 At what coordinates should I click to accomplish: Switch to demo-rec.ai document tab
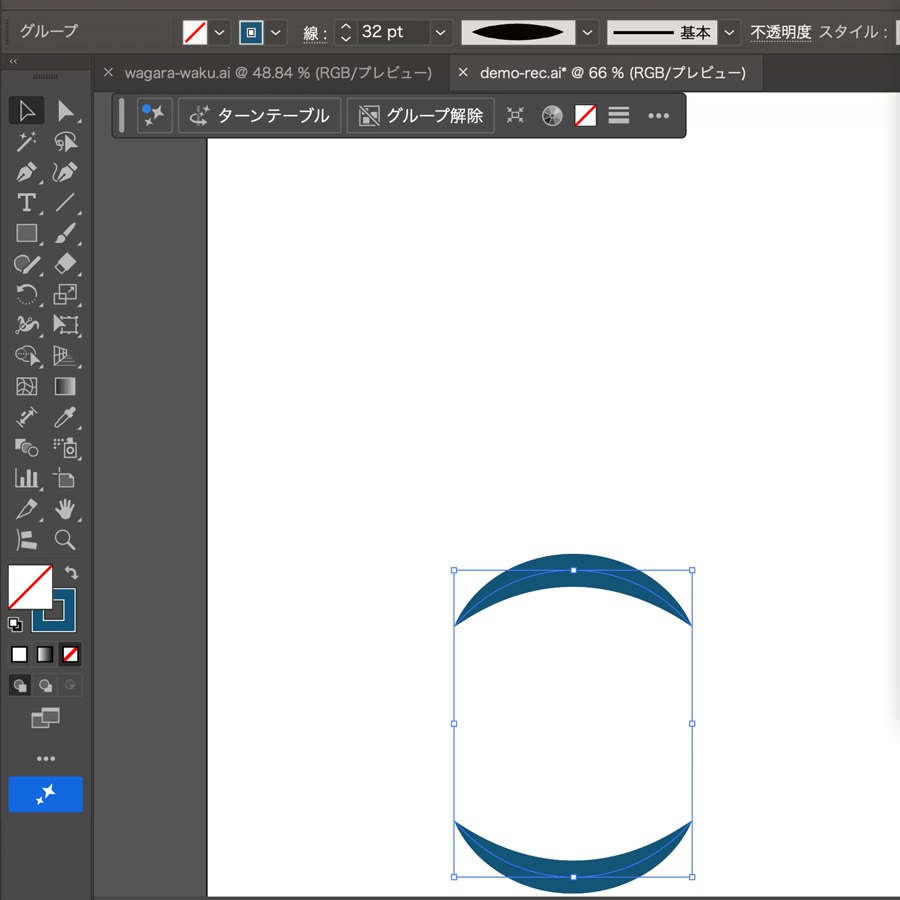(613, 73)
